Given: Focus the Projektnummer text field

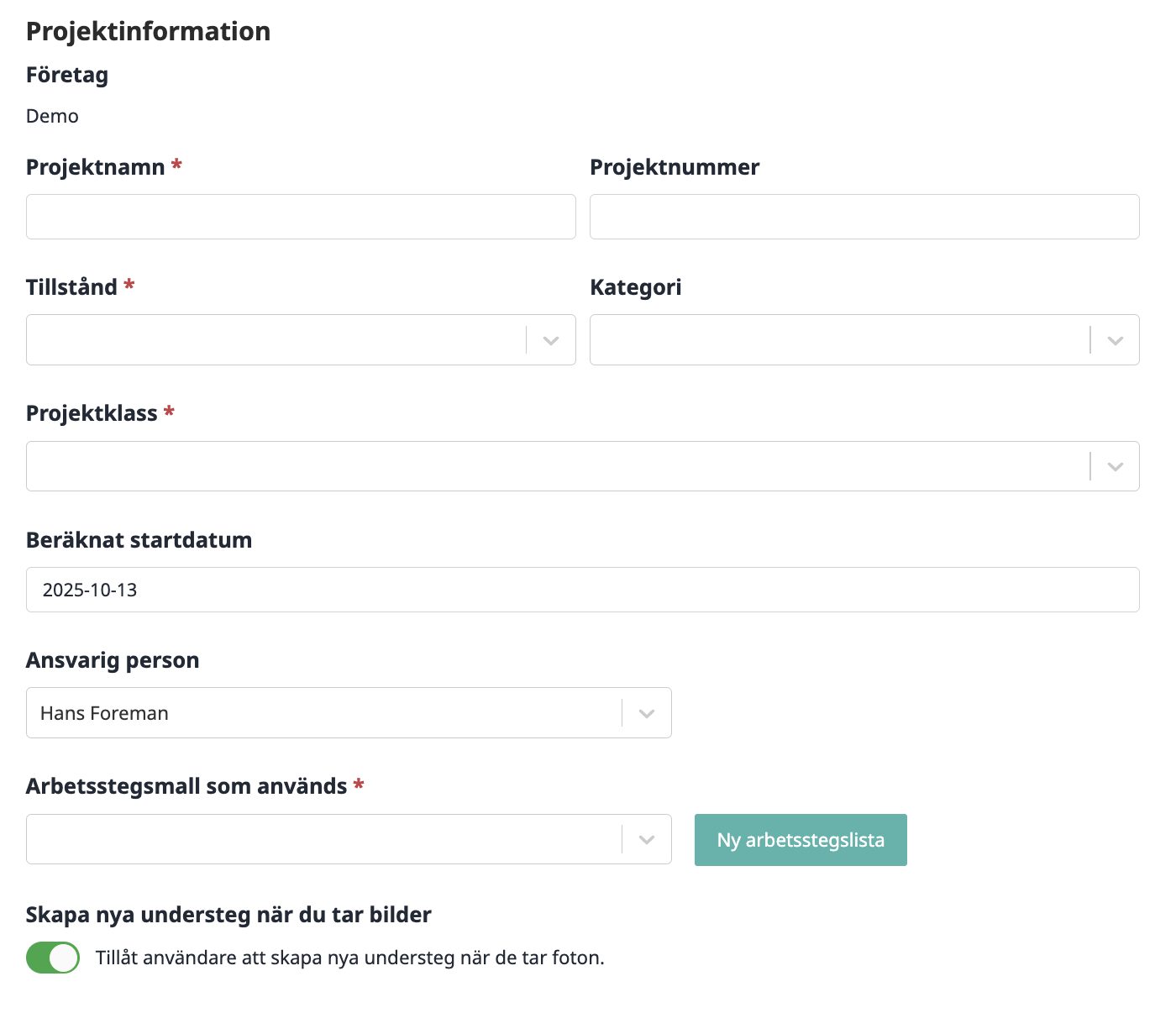Looking at the screenshot, I should [x=864, y=217].
